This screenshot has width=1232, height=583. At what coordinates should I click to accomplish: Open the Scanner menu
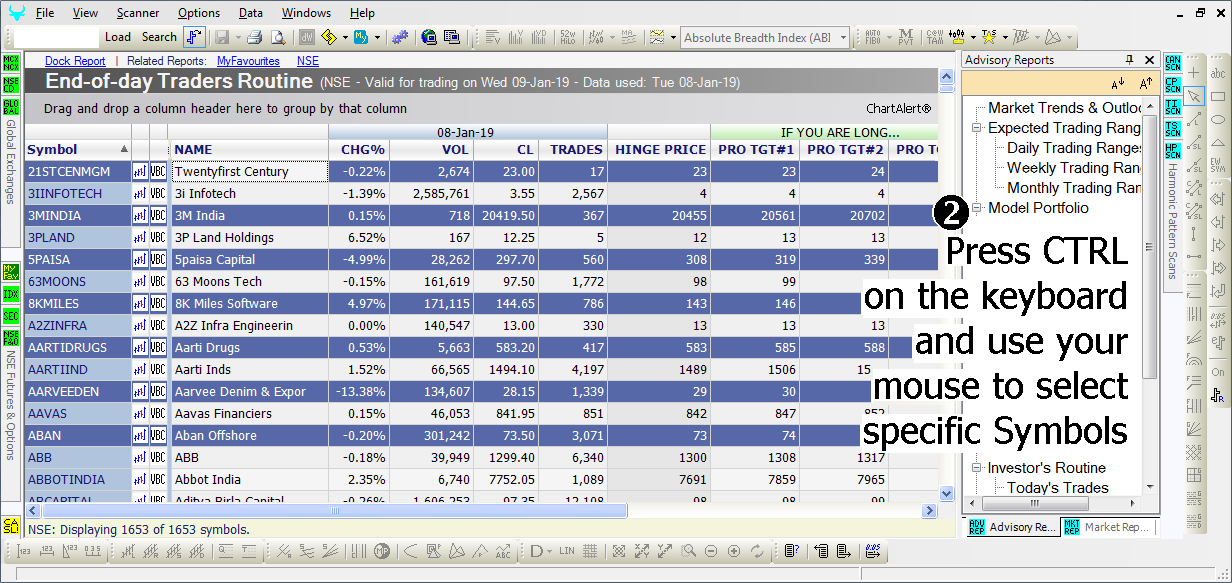(138, 13)
